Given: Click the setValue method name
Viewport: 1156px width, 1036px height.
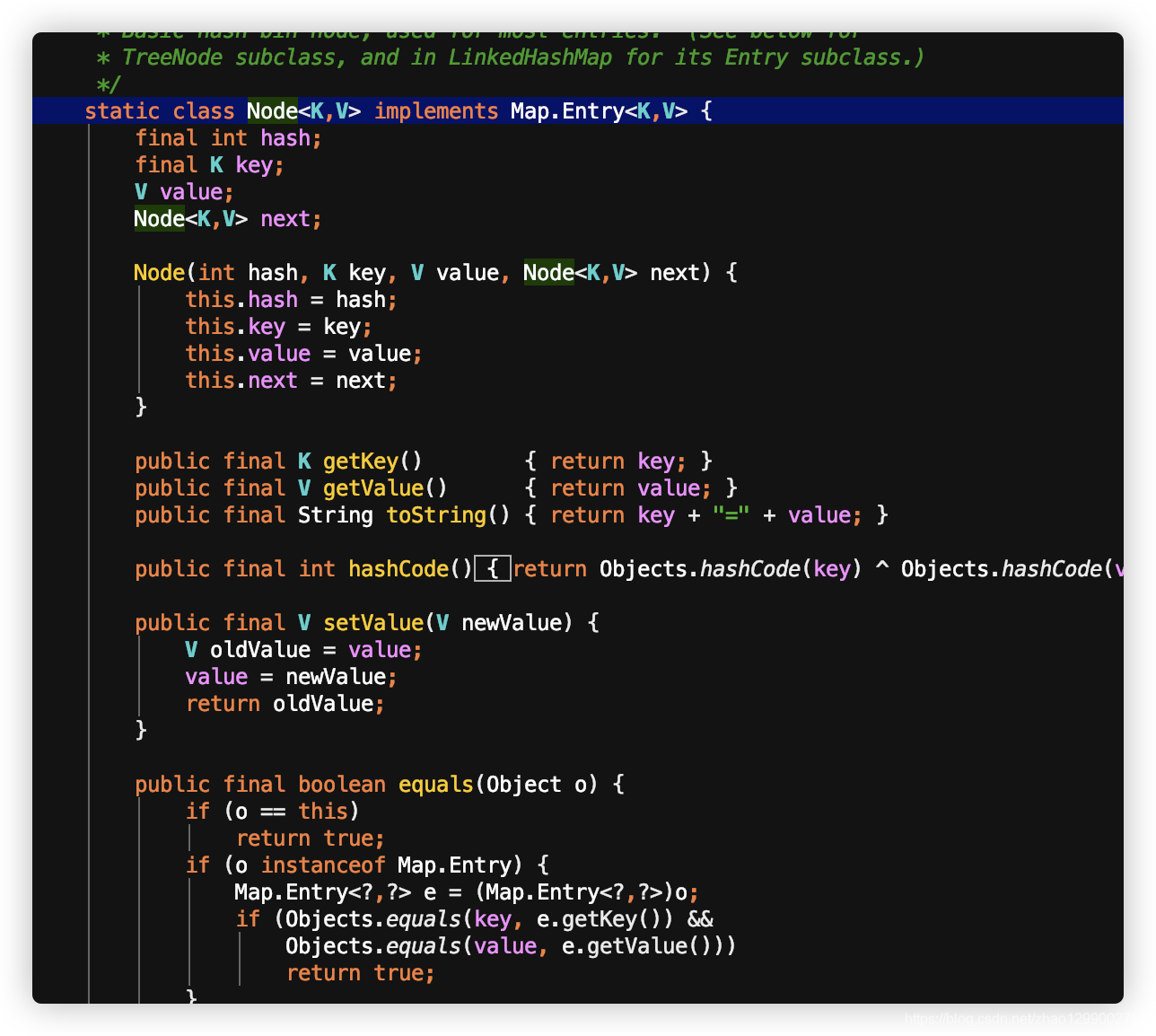Looking at the screenshot, I should tap(373, 622).
